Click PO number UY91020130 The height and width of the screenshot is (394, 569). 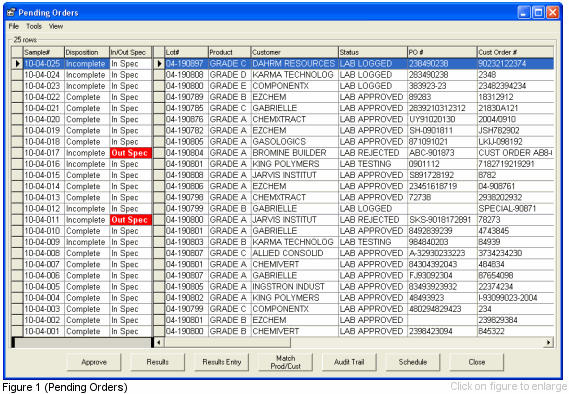(x=442, y=119)
